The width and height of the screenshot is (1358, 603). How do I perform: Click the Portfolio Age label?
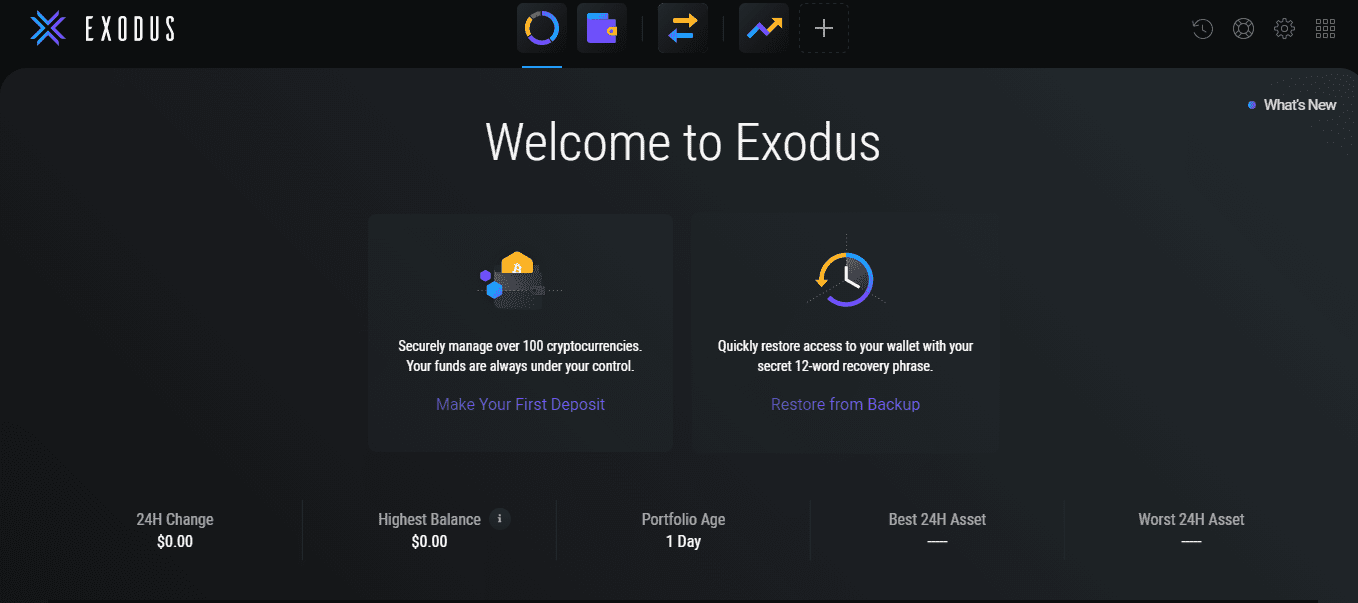click(683, 520)
